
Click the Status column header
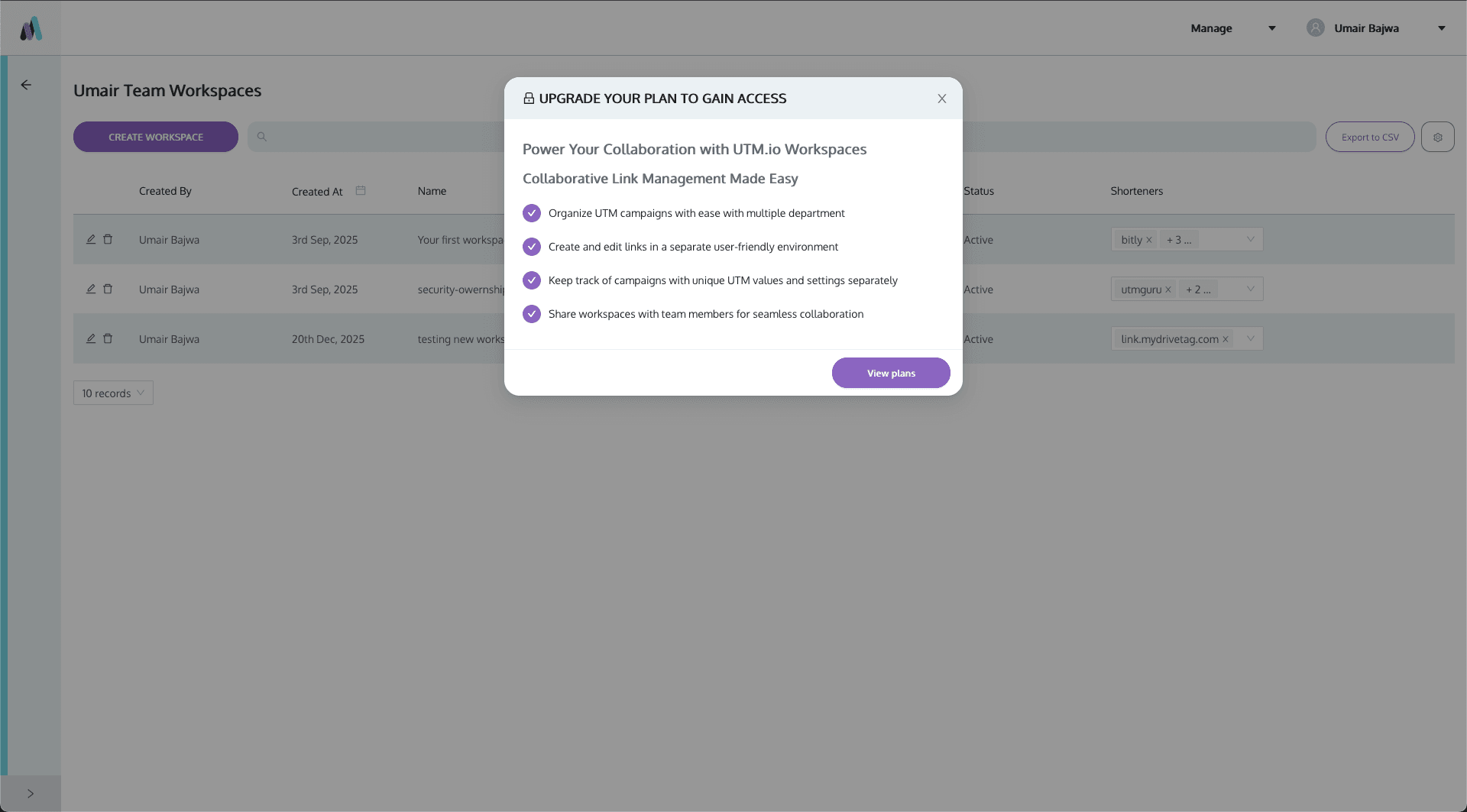pyautogui.click(x=979, y=191)
